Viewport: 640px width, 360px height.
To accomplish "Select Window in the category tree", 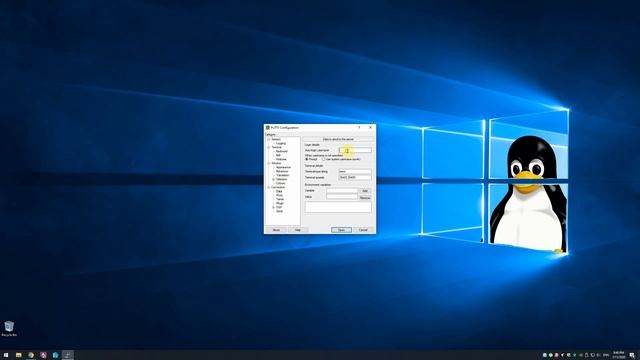I will [x=276, y=163].
